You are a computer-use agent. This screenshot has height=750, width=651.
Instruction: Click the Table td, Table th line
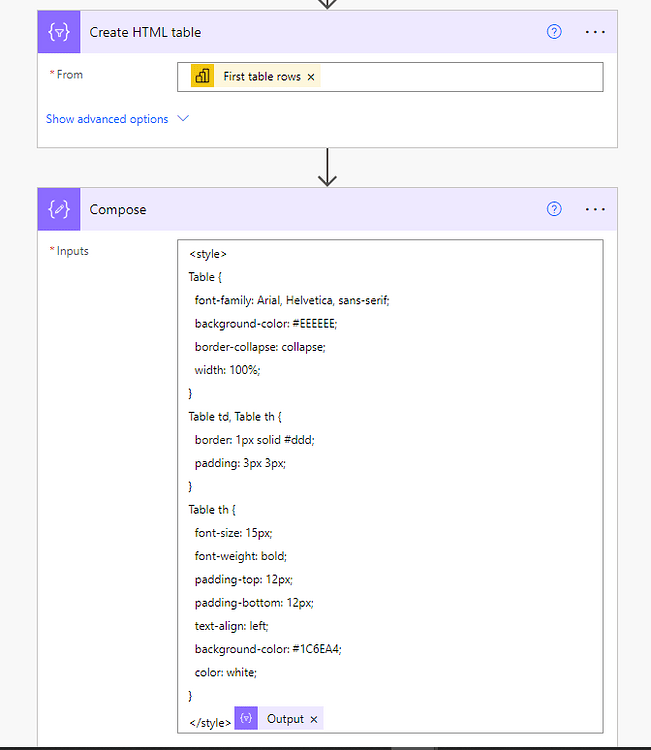tap(235, 417)
